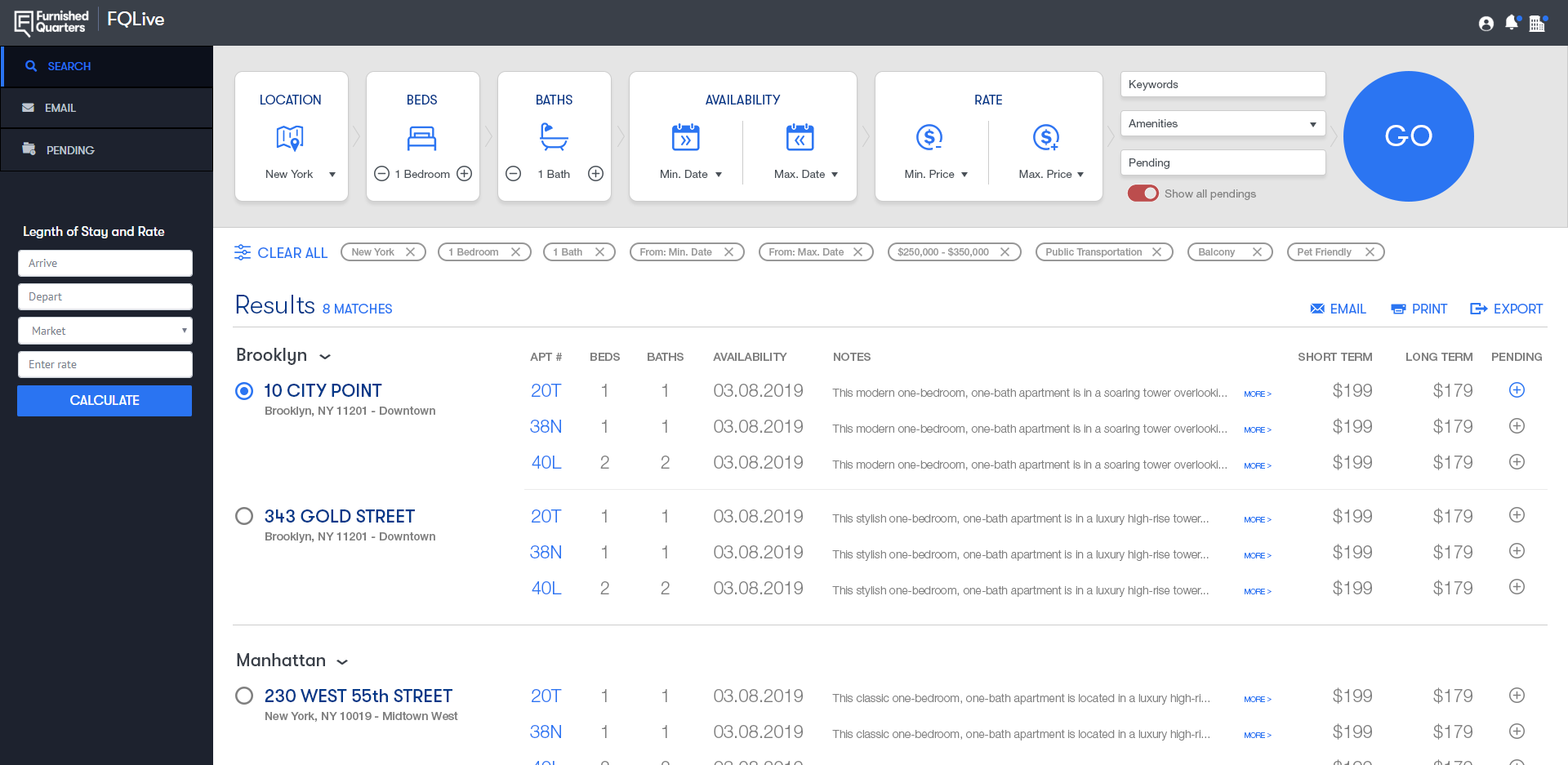
Task: Add 343 Gold Street apt 40L to pending
Action: 1517,587
